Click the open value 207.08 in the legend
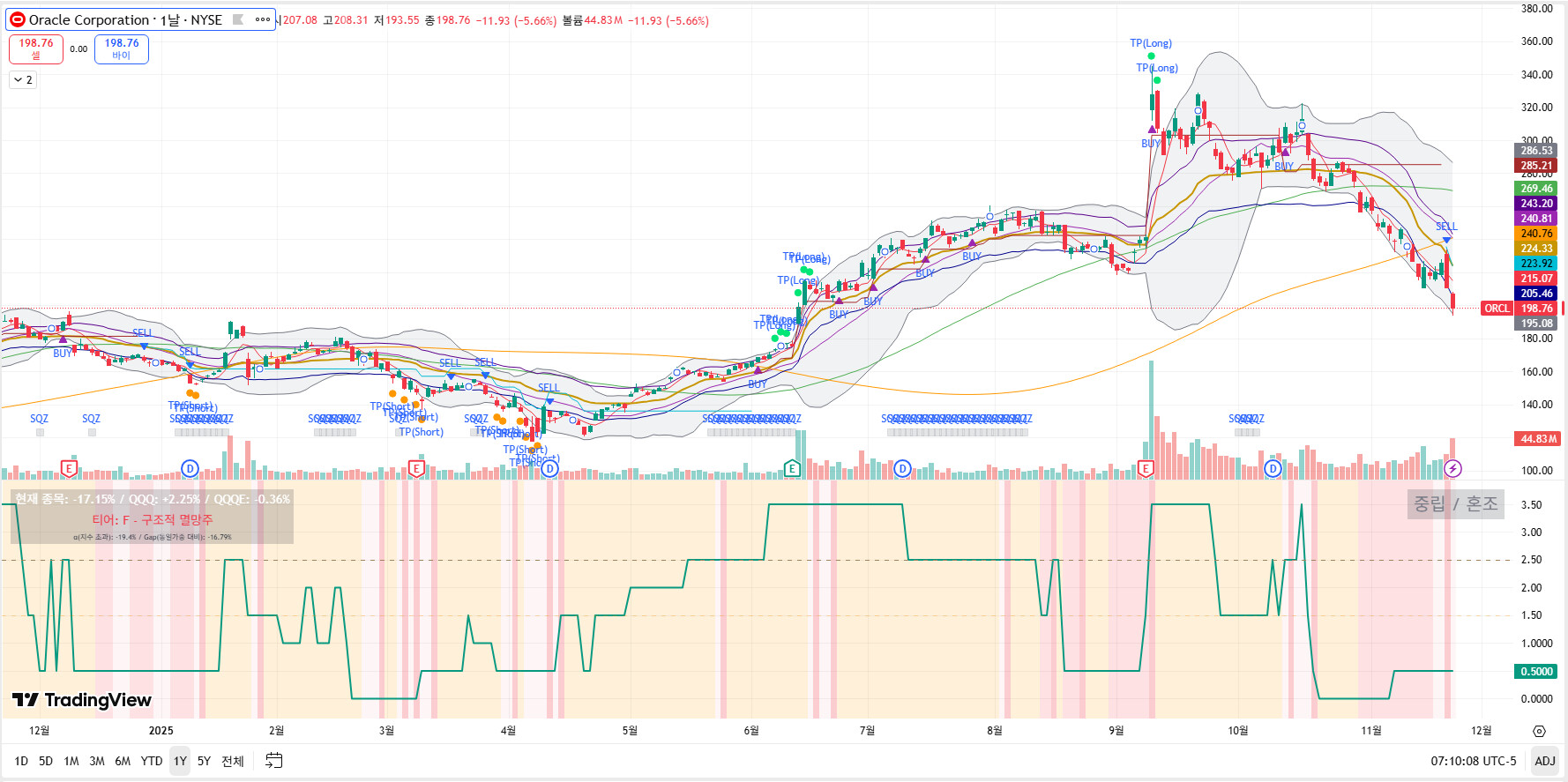1568x782 pixels. [x=300, y=20]
